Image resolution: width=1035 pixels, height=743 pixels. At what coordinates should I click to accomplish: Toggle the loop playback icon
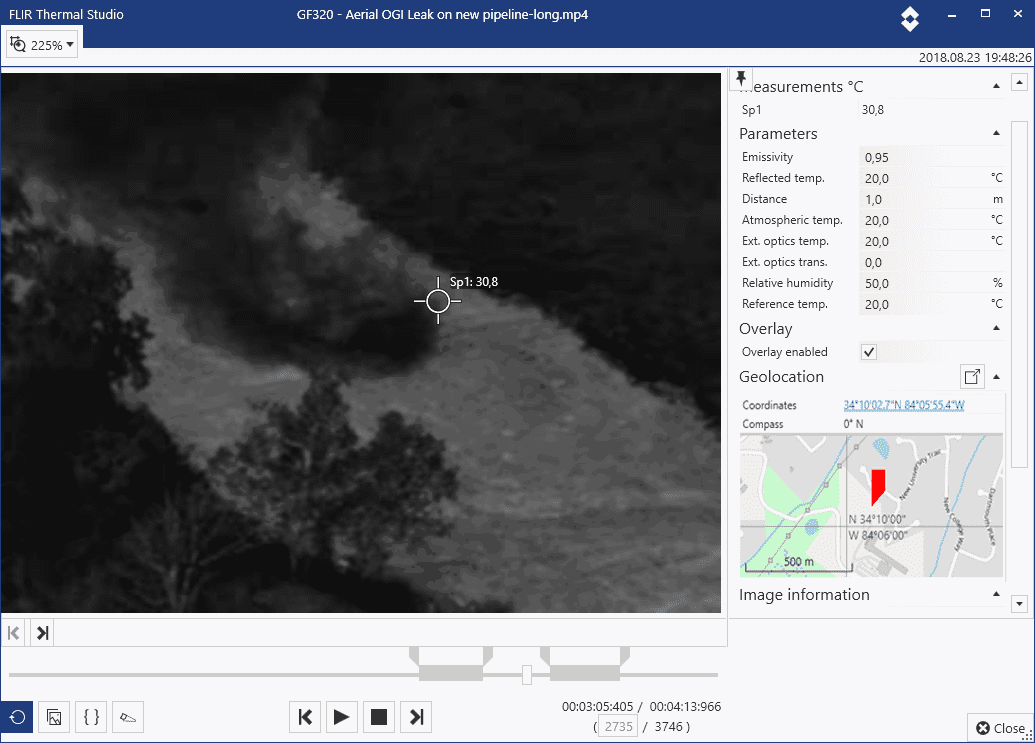(x=17, y=716)
